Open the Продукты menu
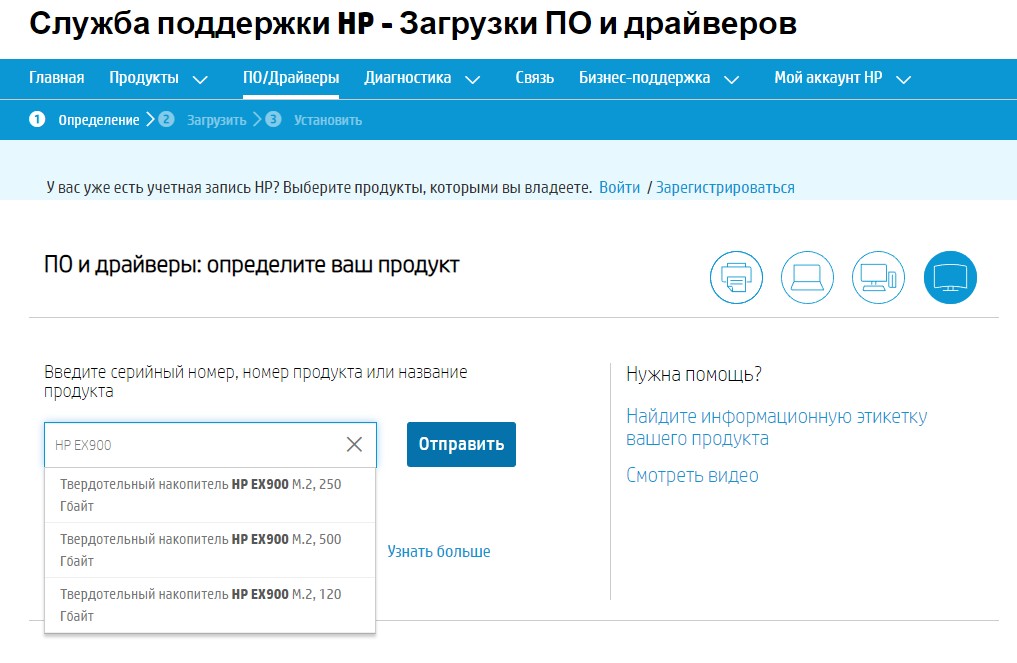1017x663 pixels. (144, 78)
